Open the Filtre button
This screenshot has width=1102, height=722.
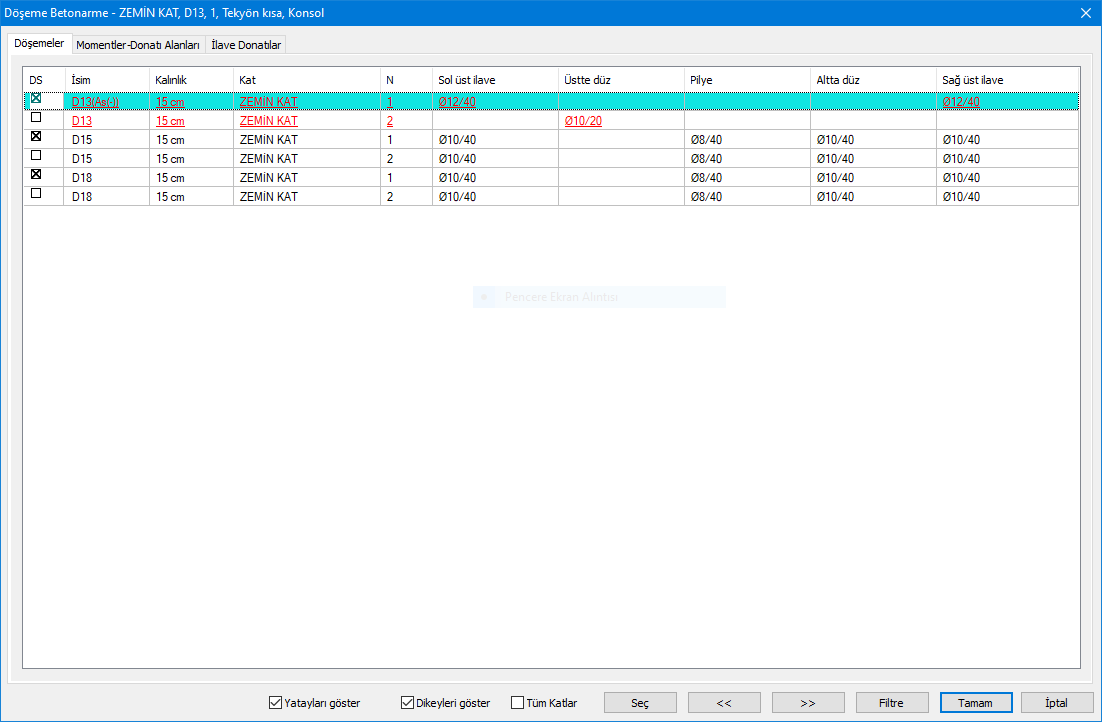tap(891, 703)
